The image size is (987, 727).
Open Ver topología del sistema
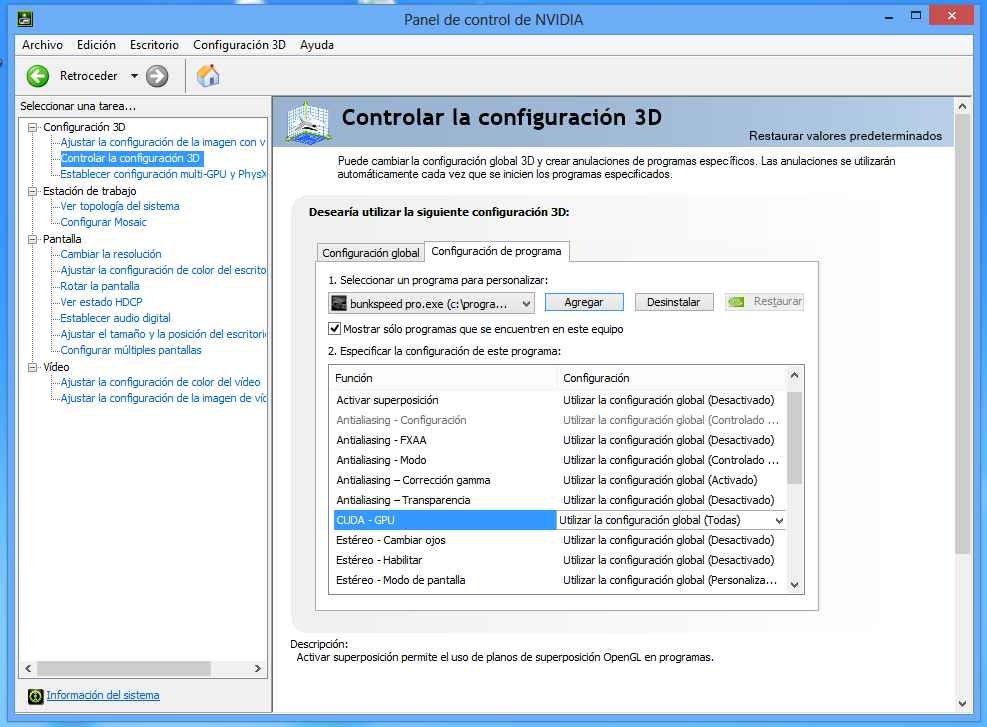pos(120,206)
